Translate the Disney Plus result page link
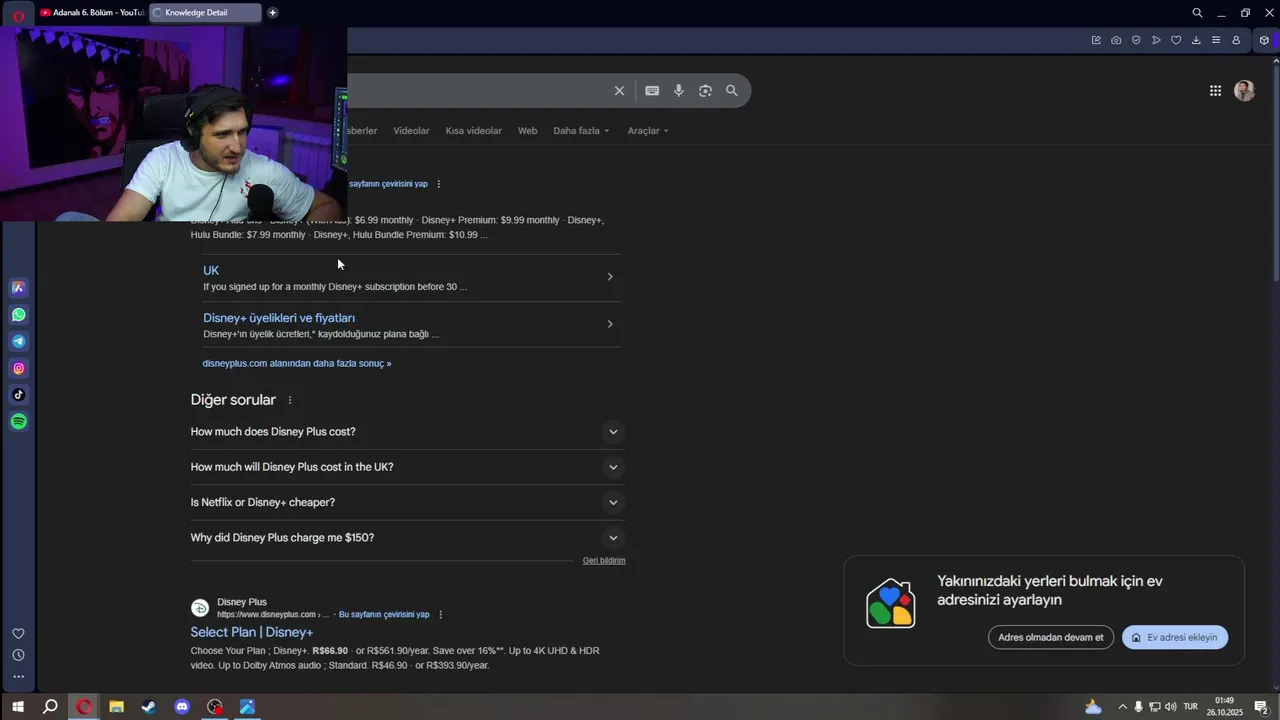The height and width of the screenshot is (720, 1280). tap(384, 615)
